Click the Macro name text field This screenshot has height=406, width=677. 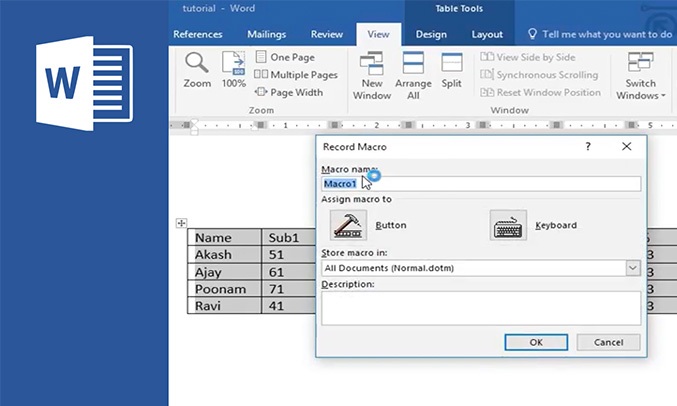point(480,184)
